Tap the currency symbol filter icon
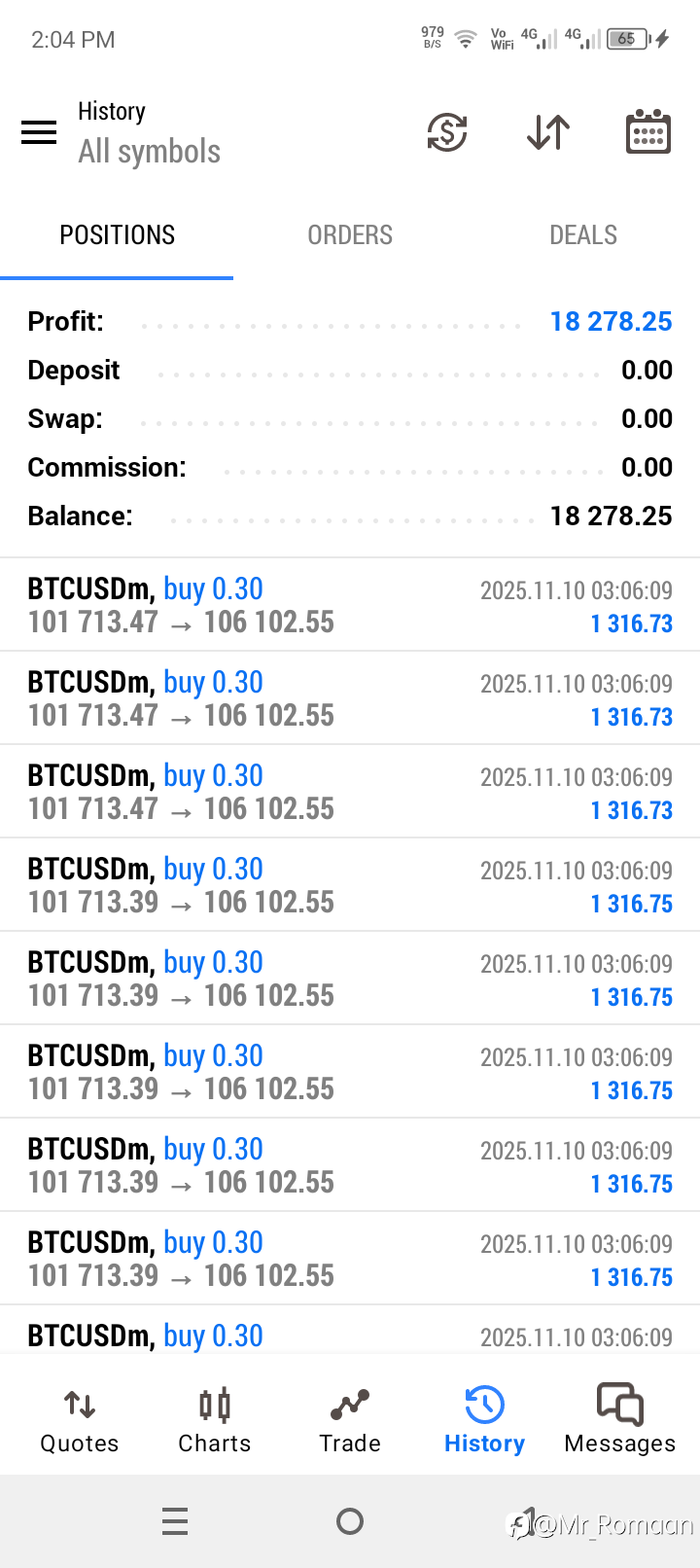The height and width of the screenshot is (1568, 700). coord(447,132)
